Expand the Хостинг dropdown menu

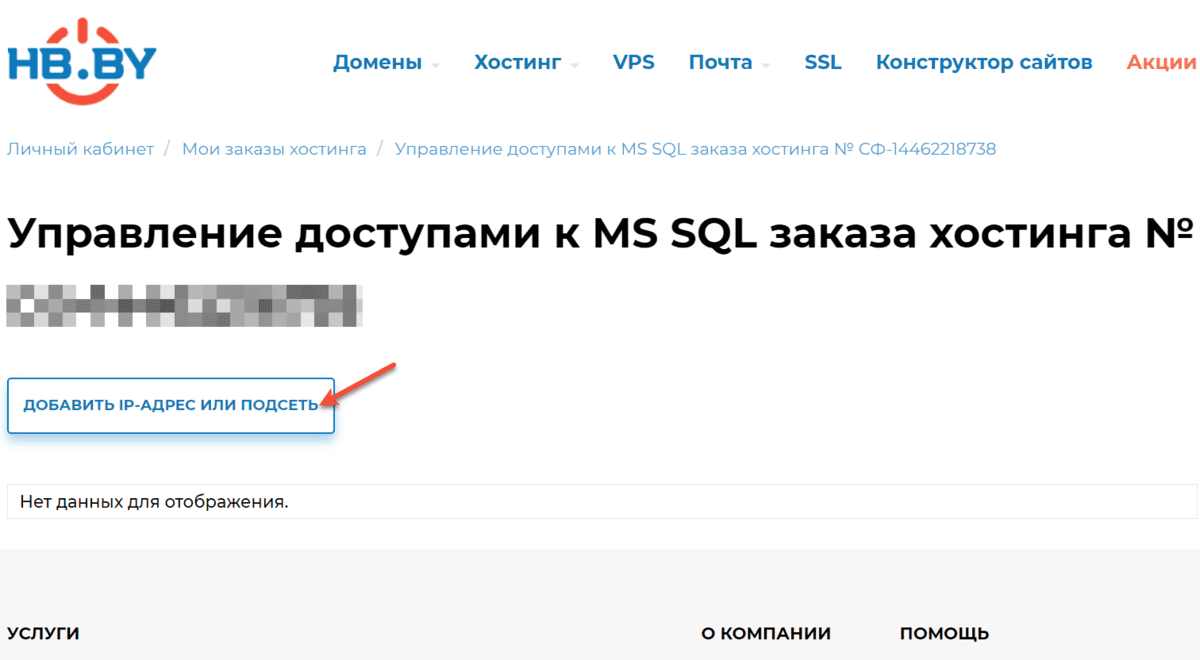click(518, 62)
